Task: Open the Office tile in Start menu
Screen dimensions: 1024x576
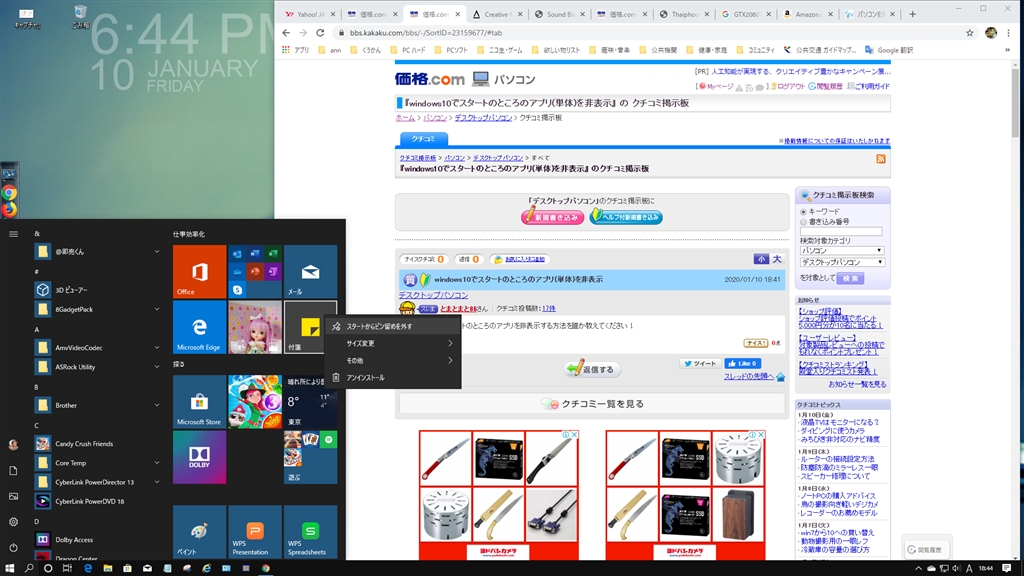Action: click(x=199, y=272)
